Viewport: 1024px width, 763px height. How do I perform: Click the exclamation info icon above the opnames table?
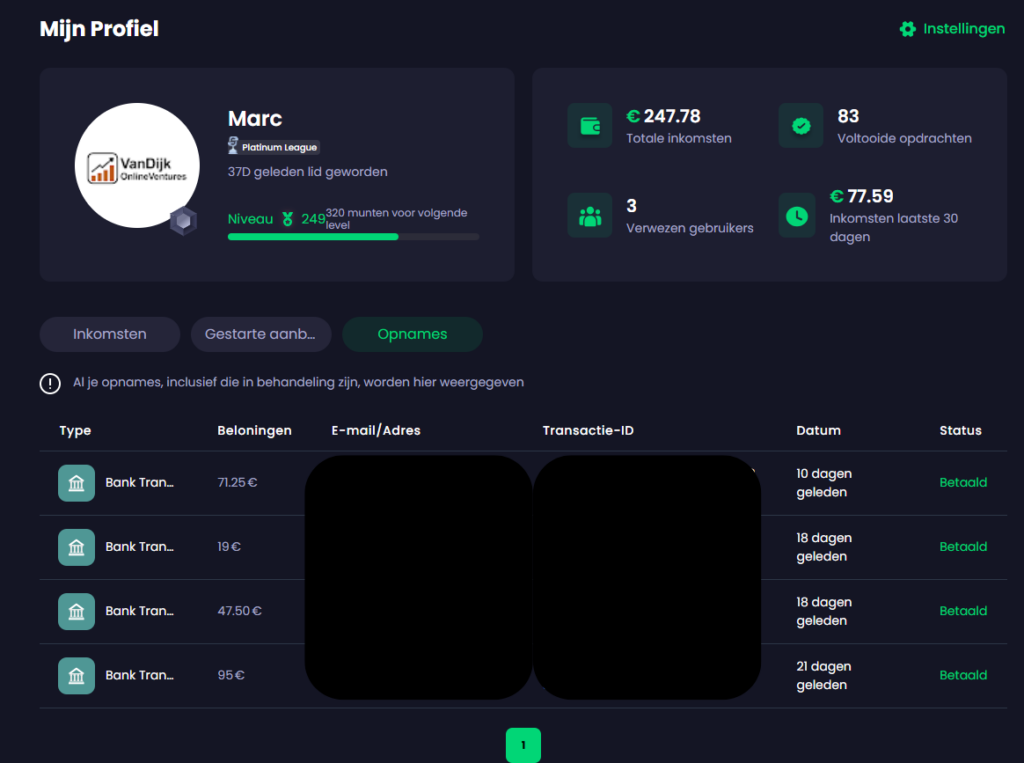coord(49,383)
